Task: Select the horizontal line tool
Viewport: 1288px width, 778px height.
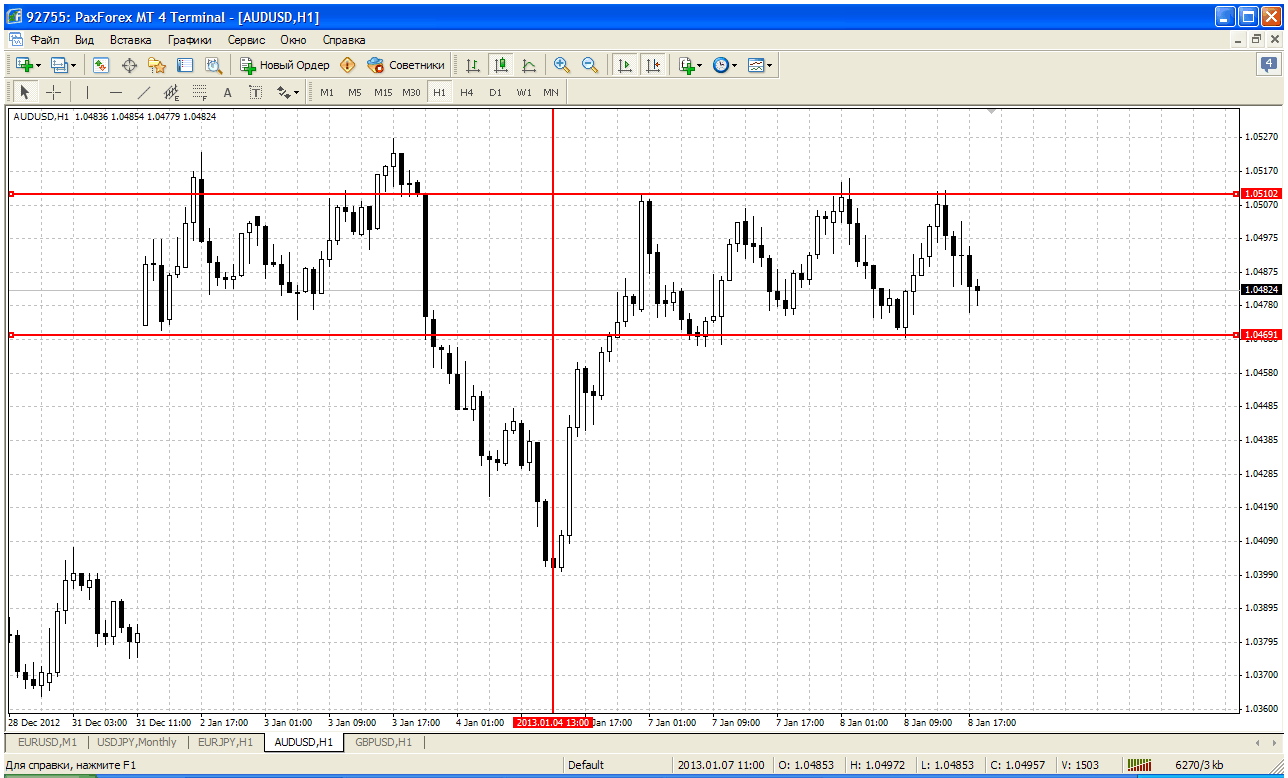Action: (x=115, y=92)
